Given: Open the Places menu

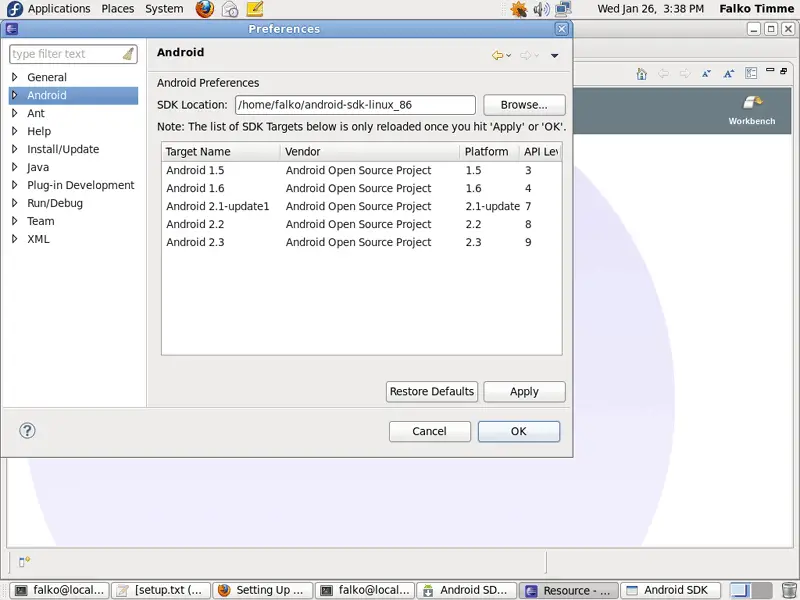Looking at the screenshot, I should [118, 9].
